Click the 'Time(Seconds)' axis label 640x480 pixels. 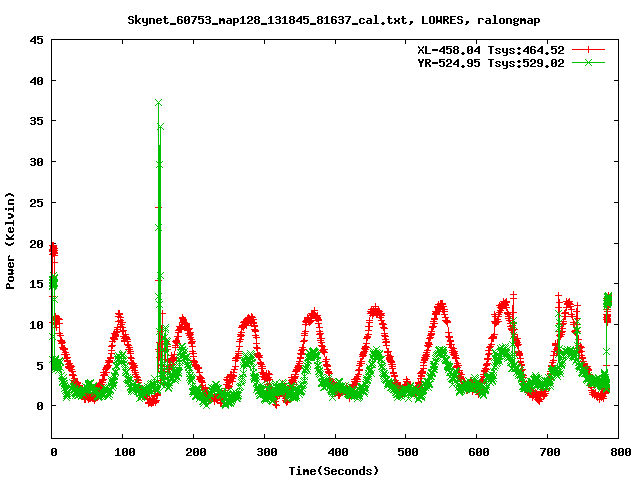333,471
